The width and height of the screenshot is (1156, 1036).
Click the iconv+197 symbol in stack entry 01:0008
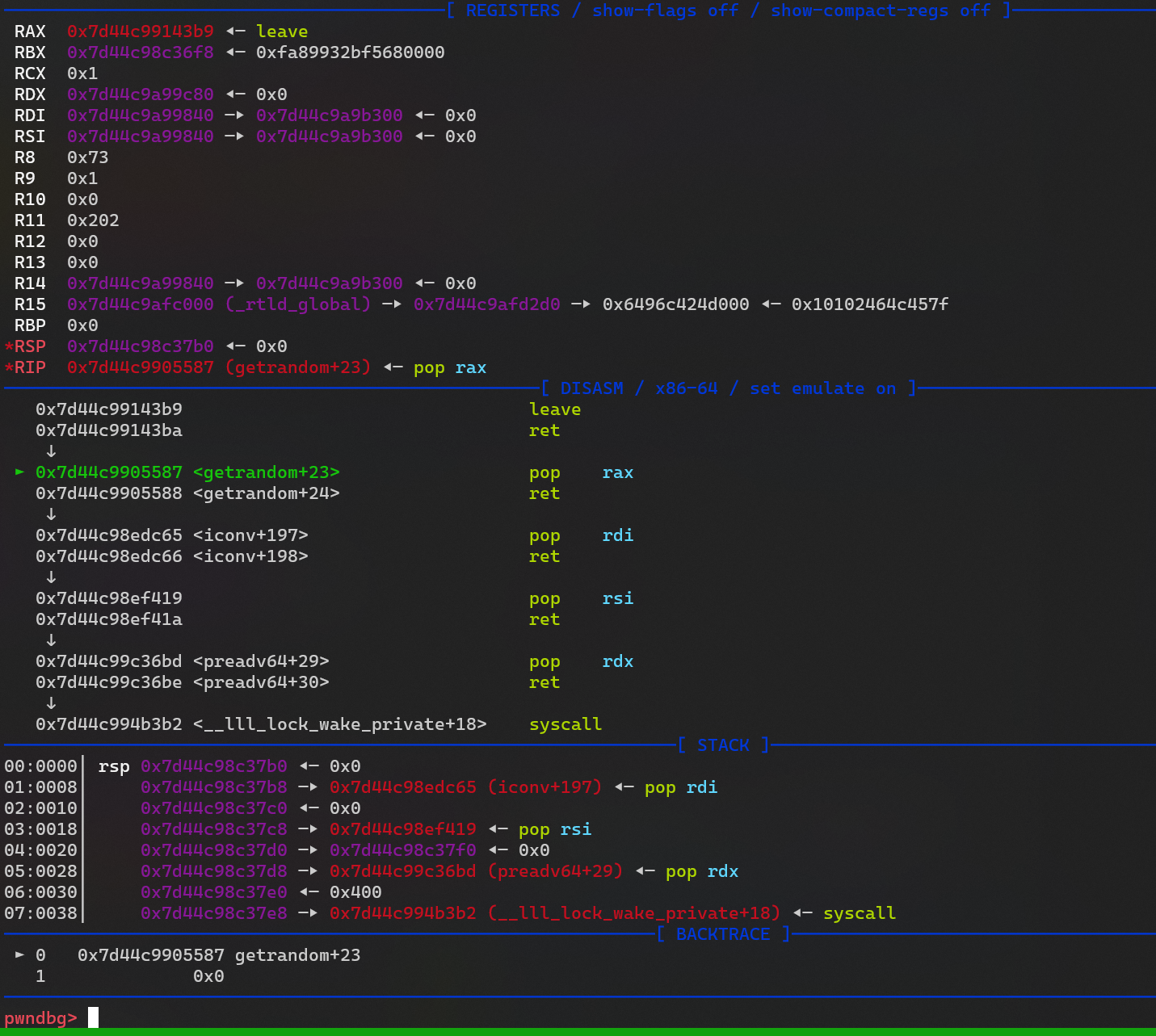point(545,787)
